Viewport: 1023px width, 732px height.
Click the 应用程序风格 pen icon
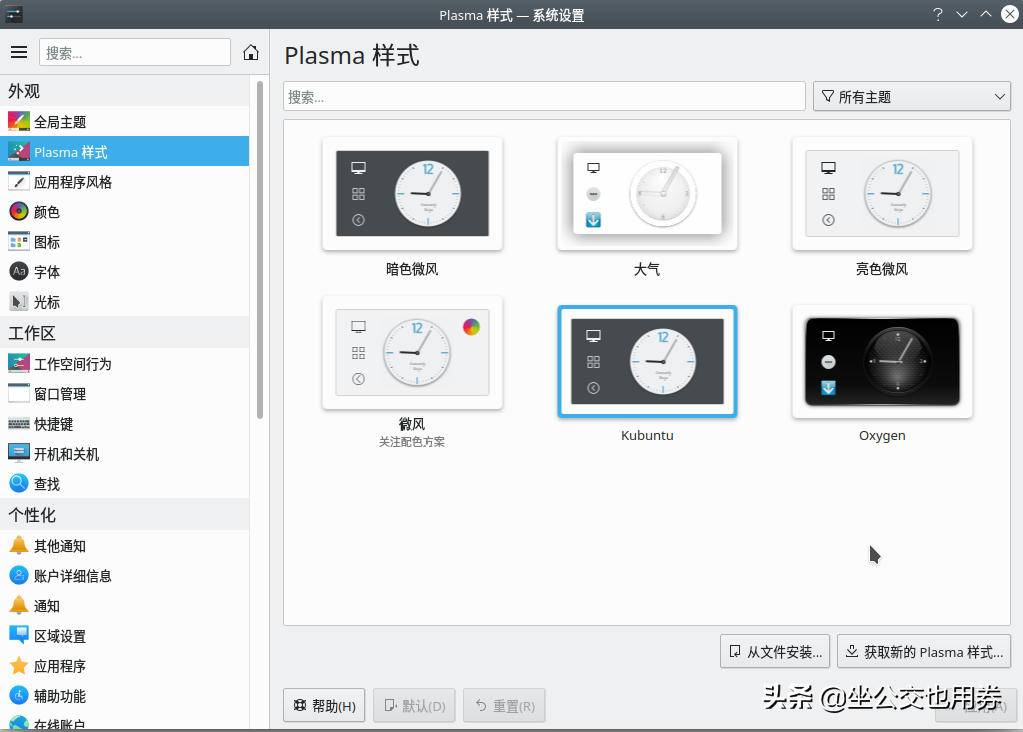click(x=19, y=181)
